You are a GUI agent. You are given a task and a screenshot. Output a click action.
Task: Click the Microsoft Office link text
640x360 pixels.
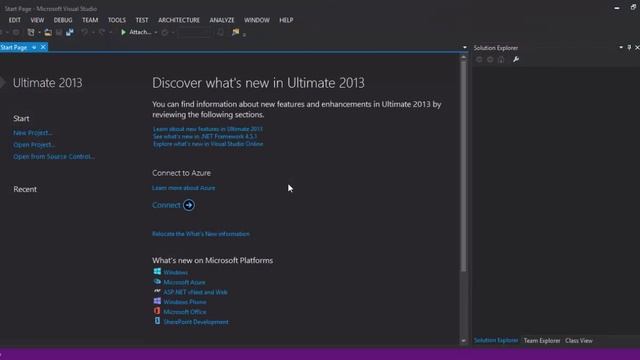185,312
